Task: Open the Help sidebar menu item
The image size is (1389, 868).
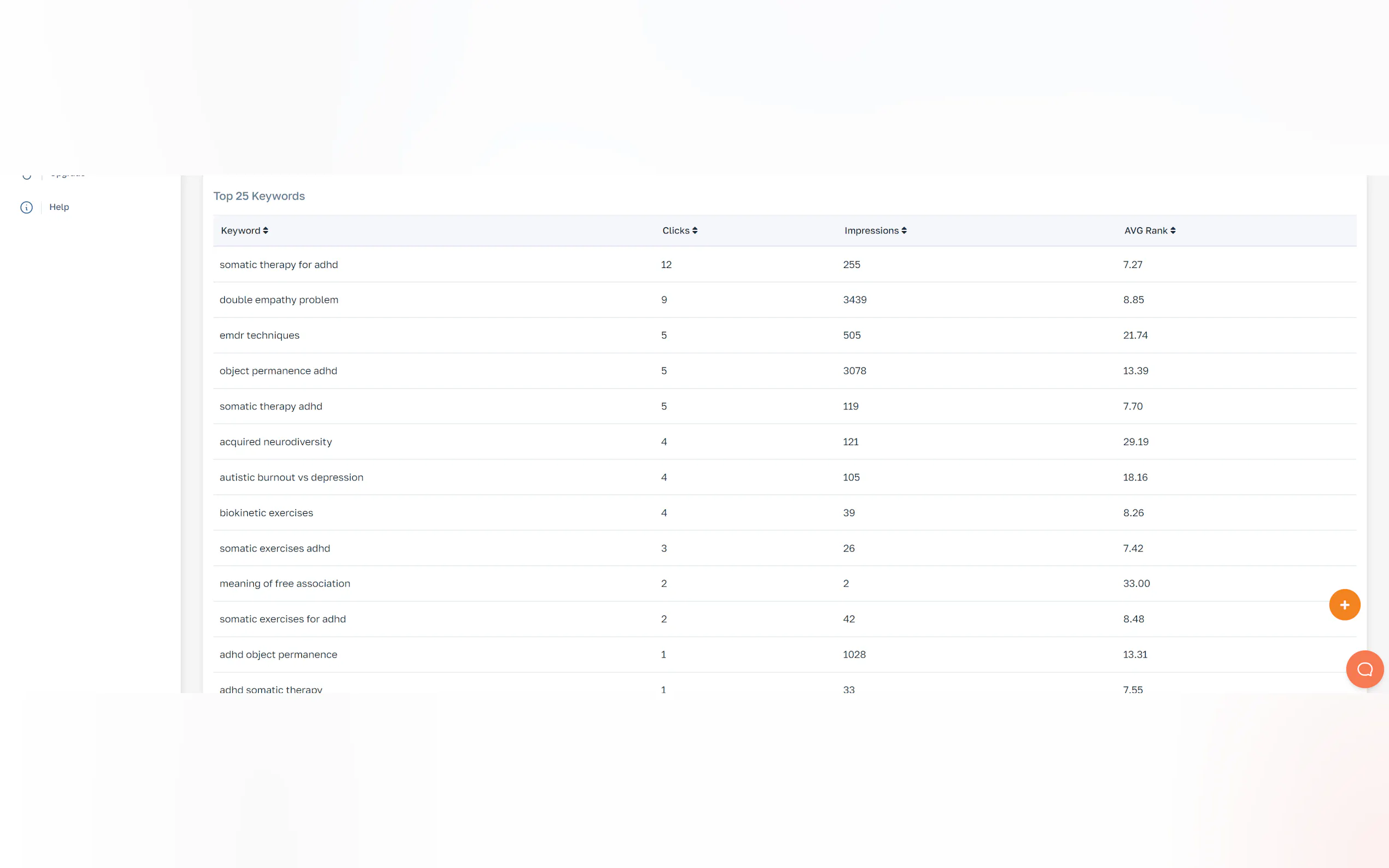Action: click(x=59, y=207)
